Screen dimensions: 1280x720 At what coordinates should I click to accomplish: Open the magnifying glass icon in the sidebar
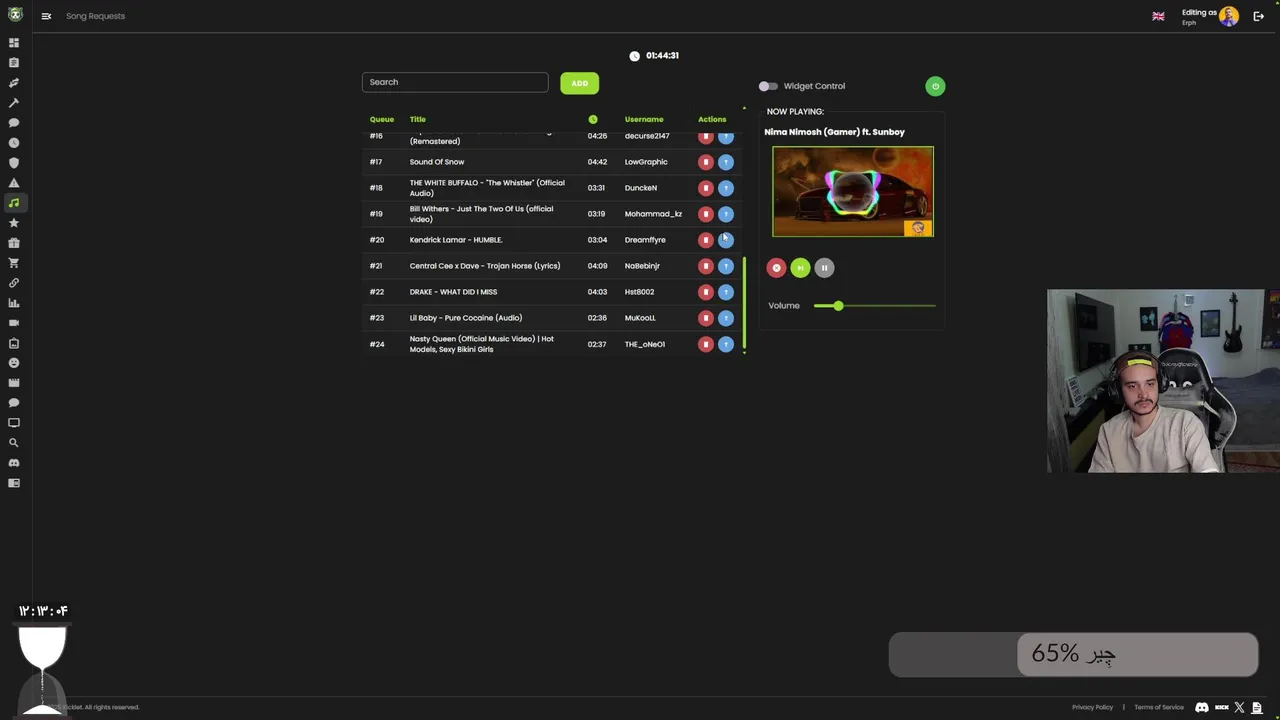coord(14,443)
